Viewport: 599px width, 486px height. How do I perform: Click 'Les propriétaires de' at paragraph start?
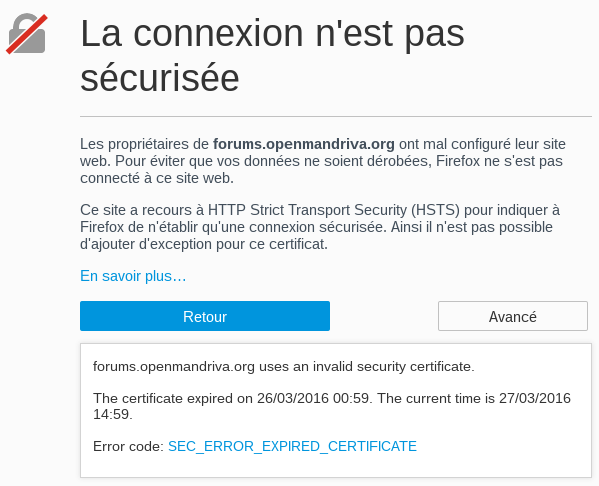click(144, 144)
